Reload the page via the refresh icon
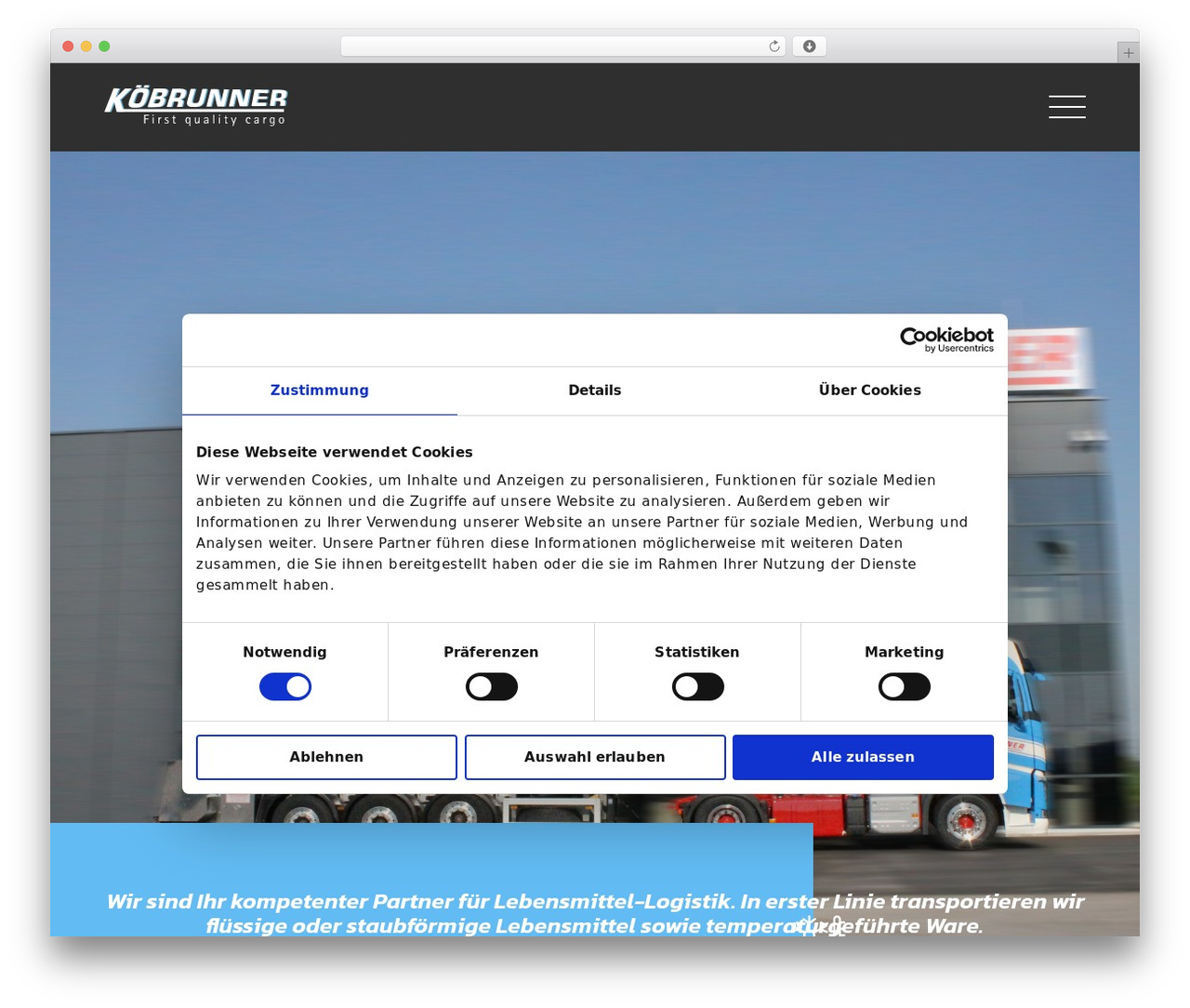Image resolution: width=1190 pixels, height=1008 pixels. (773, 46)
